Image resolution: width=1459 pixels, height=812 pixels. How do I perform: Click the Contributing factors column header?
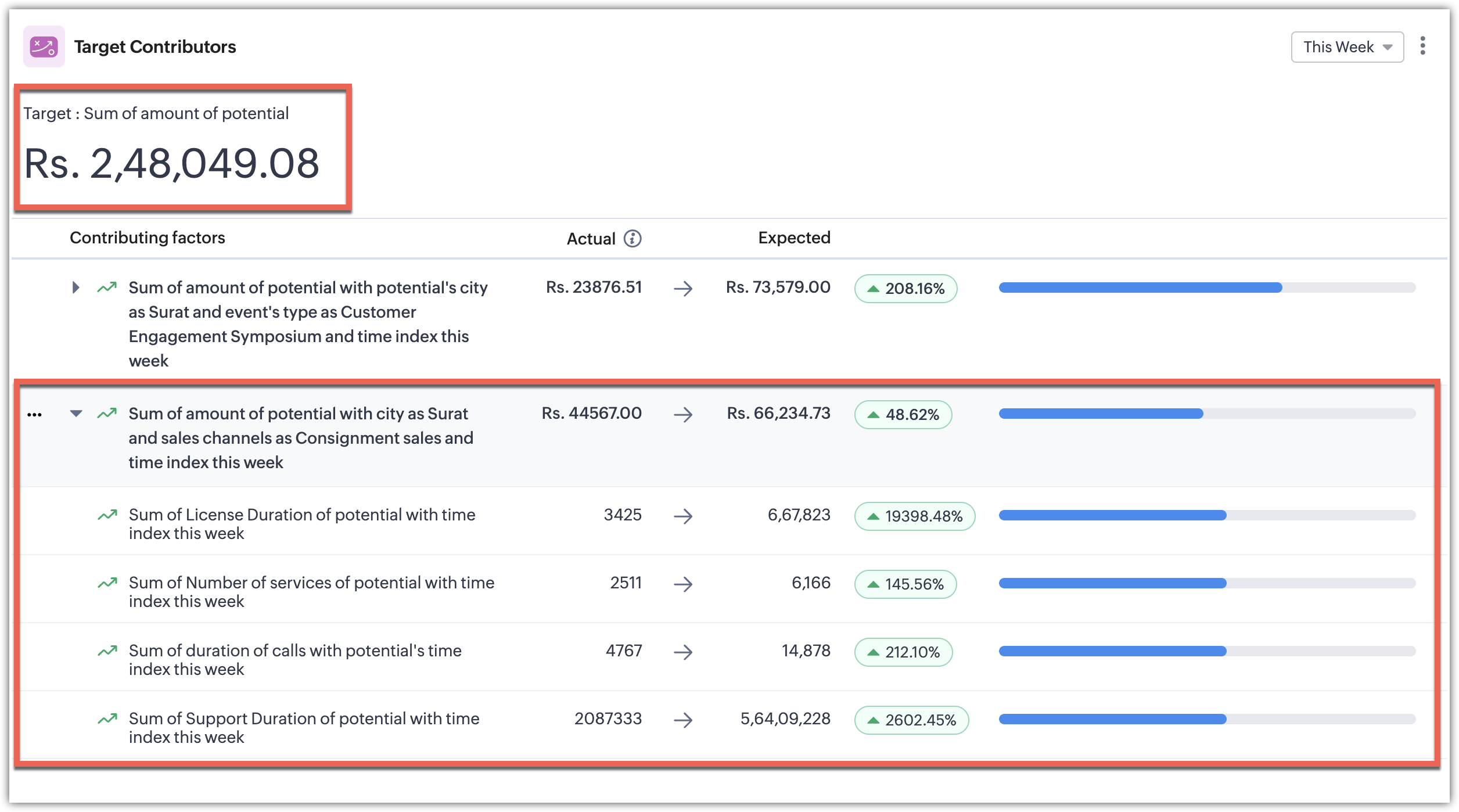pyautogui.click(x=147, y=238)
